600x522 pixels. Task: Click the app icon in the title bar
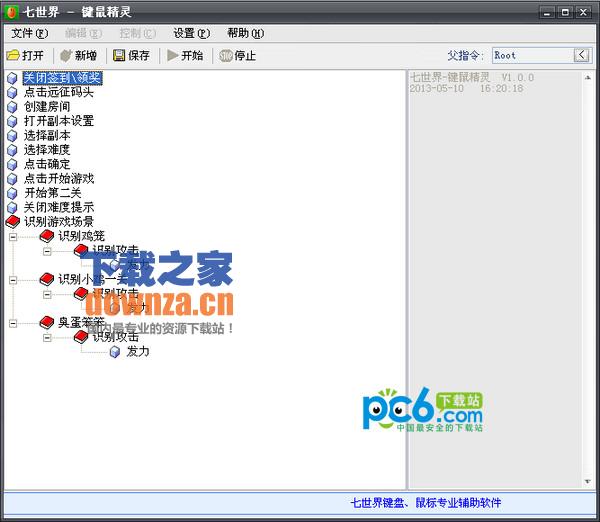(12, 12)
